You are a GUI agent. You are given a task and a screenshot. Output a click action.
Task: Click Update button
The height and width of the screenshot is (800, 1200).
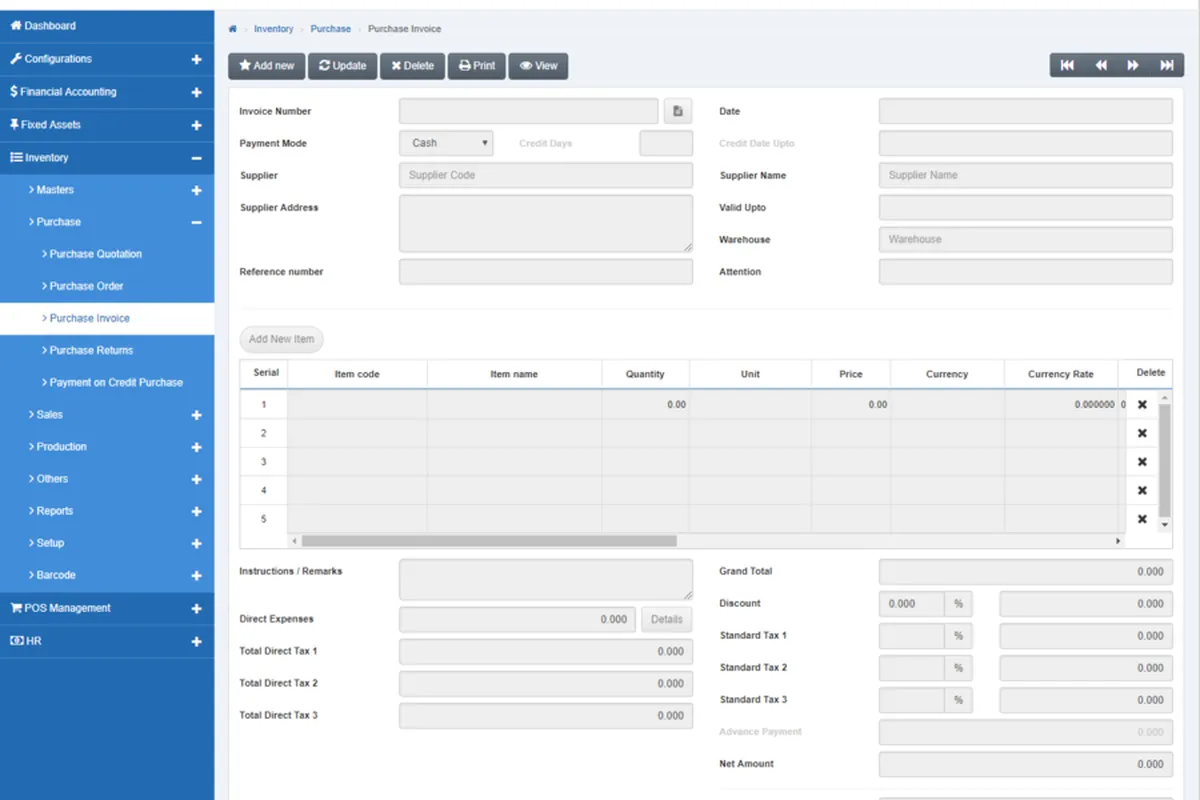click(x=342, y=66)
